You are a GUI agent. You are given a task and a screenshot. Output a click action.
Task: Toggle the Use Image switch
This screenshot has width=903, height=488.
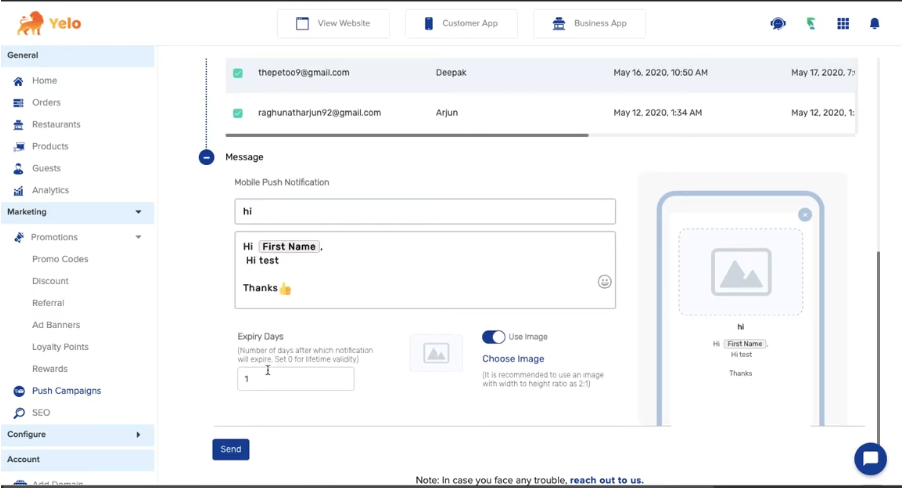tap(493, 337)
